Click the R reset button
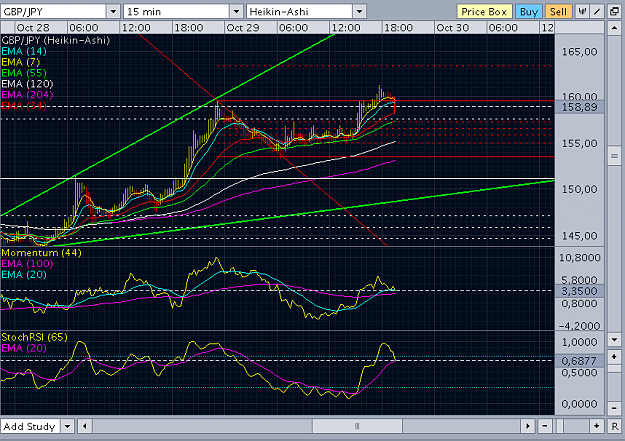The width and height of the screenshot is (625, 441). [x=615, y=426]
